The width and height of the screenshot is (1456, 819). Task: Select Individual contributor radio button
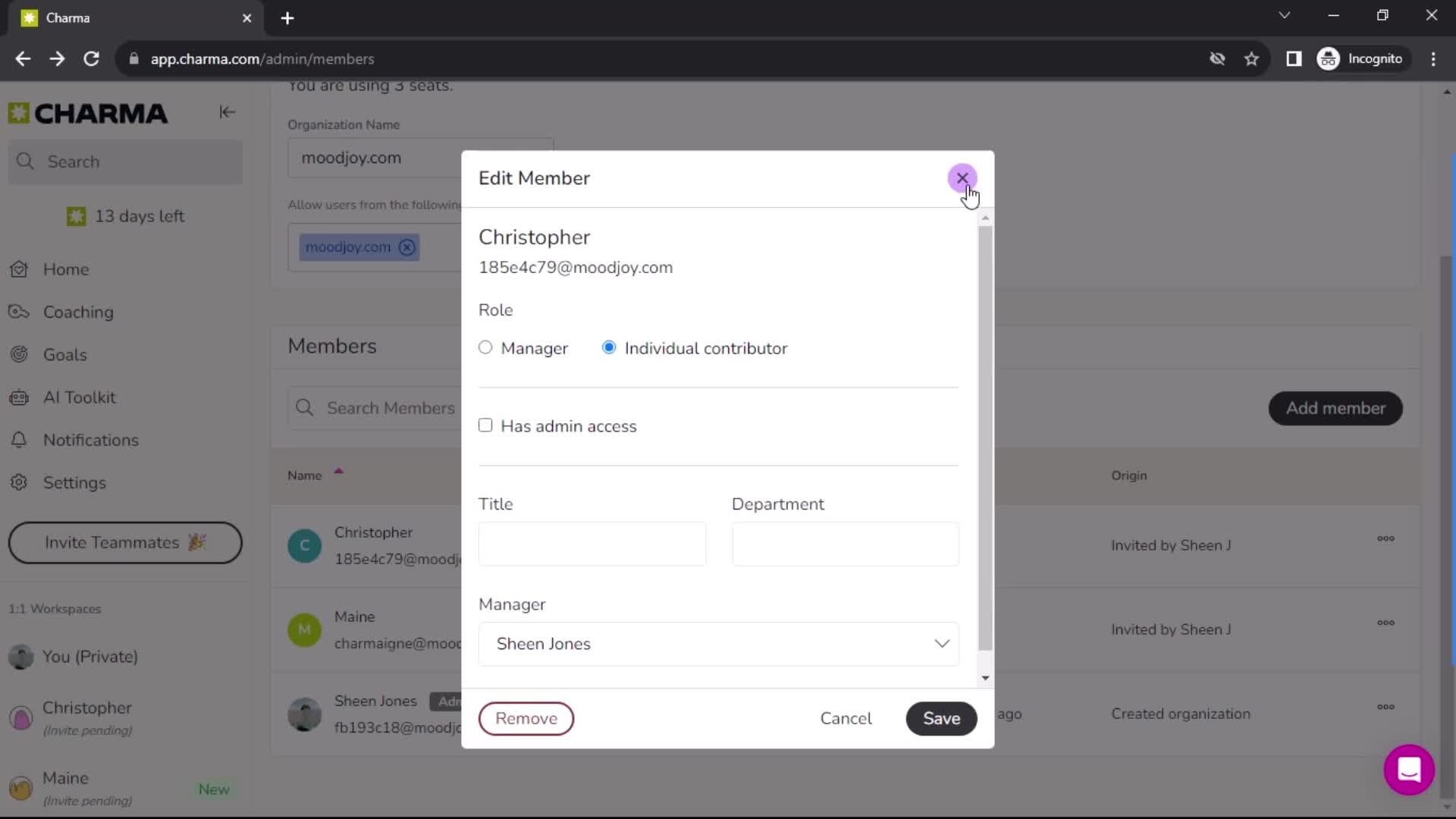point(610,348)
